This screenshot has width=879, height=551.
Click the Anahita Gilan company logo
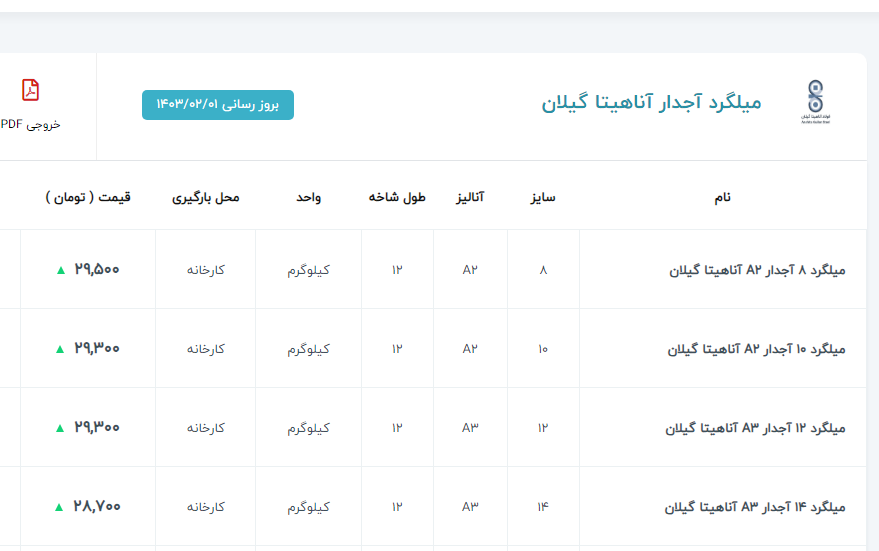(x=816, y=102)
